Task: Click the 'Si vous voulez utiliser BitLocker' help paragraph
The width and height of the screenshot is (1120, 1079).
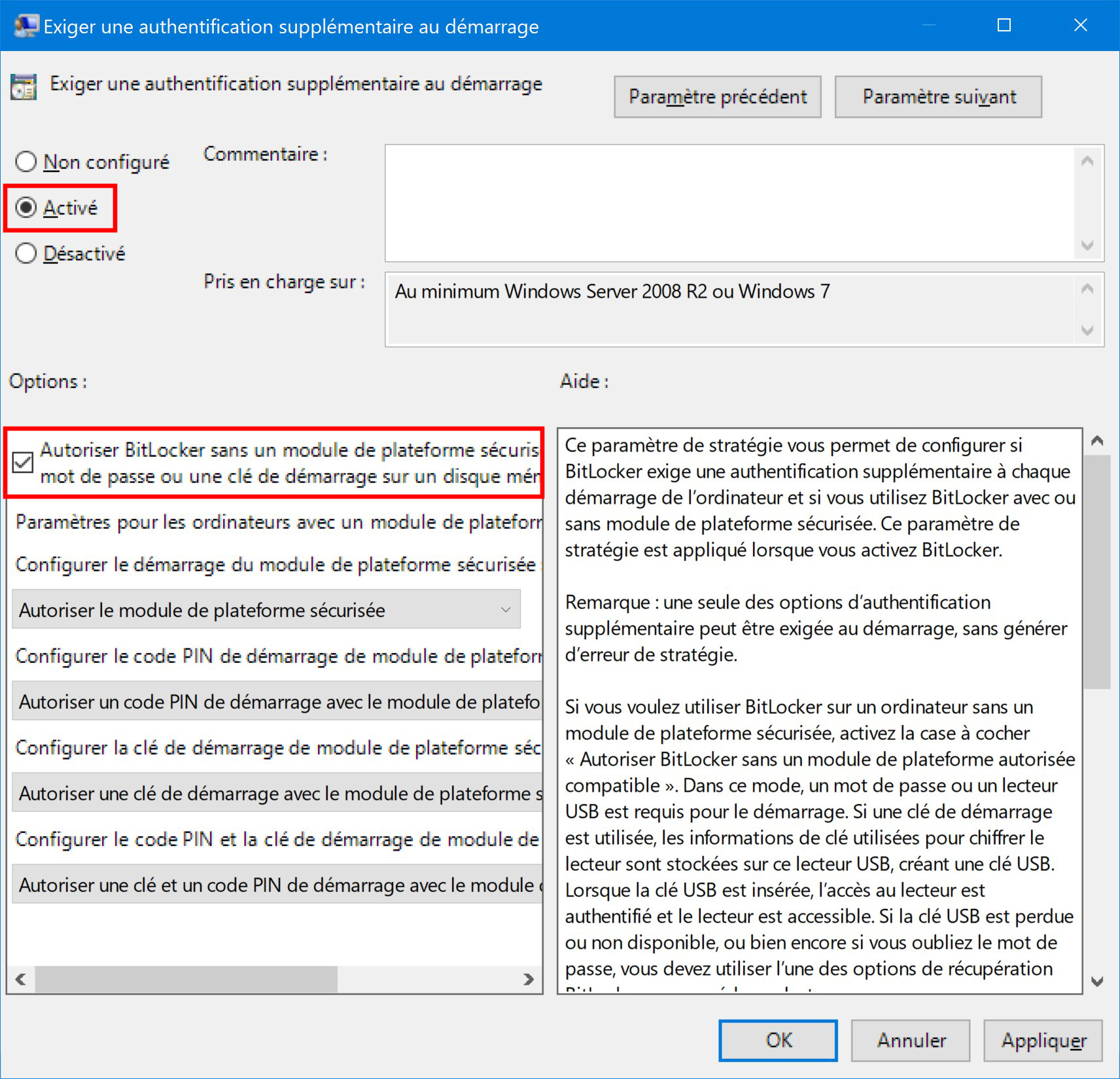Action: pos(820,838)
